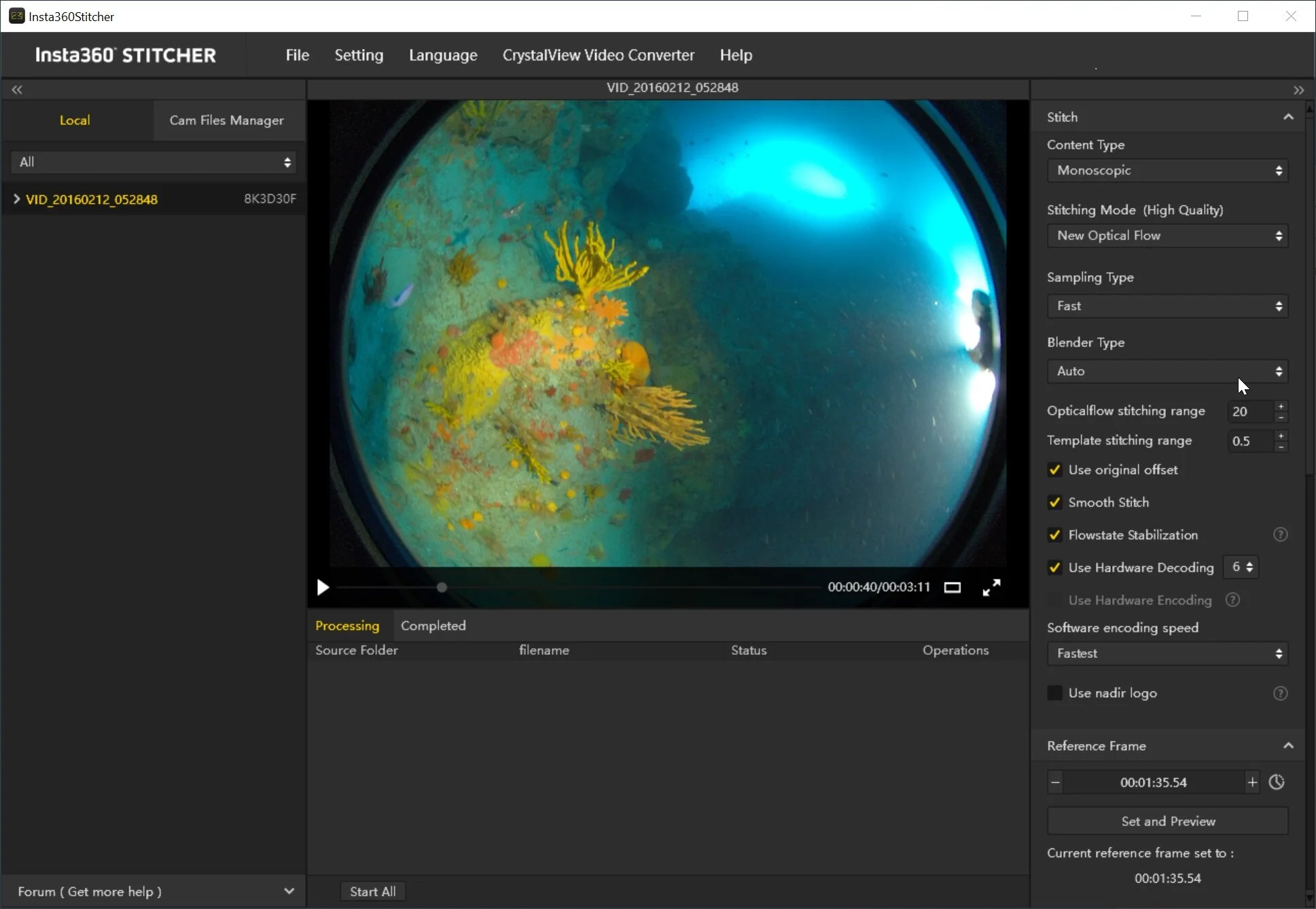The width and height of the screenshot is (1316, 909).
Task: Collapse the left panel with double chevron
Action: (17, 90)
